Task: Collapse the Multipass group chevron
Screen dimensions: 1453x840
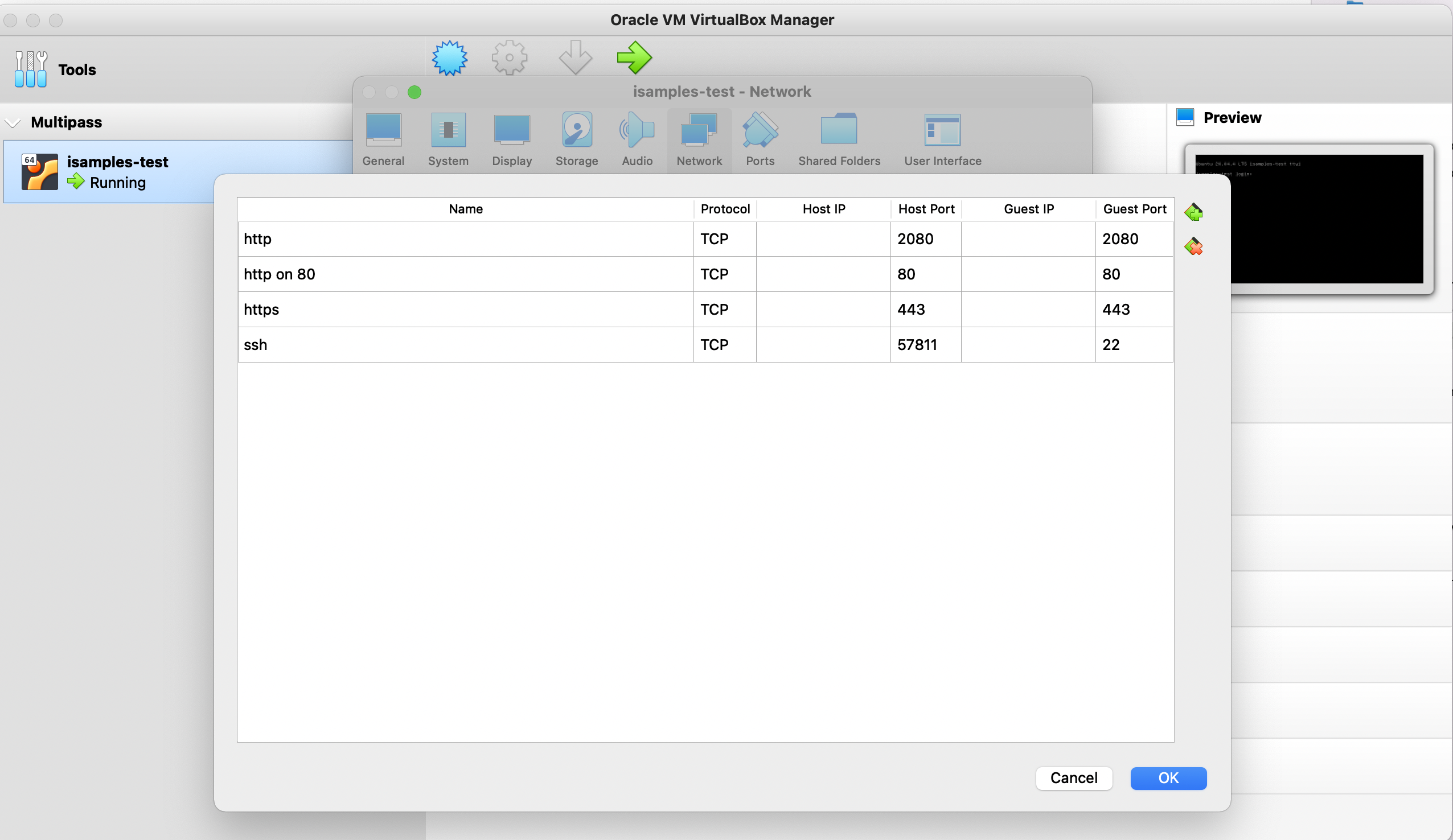Action: tap(13, 123)
